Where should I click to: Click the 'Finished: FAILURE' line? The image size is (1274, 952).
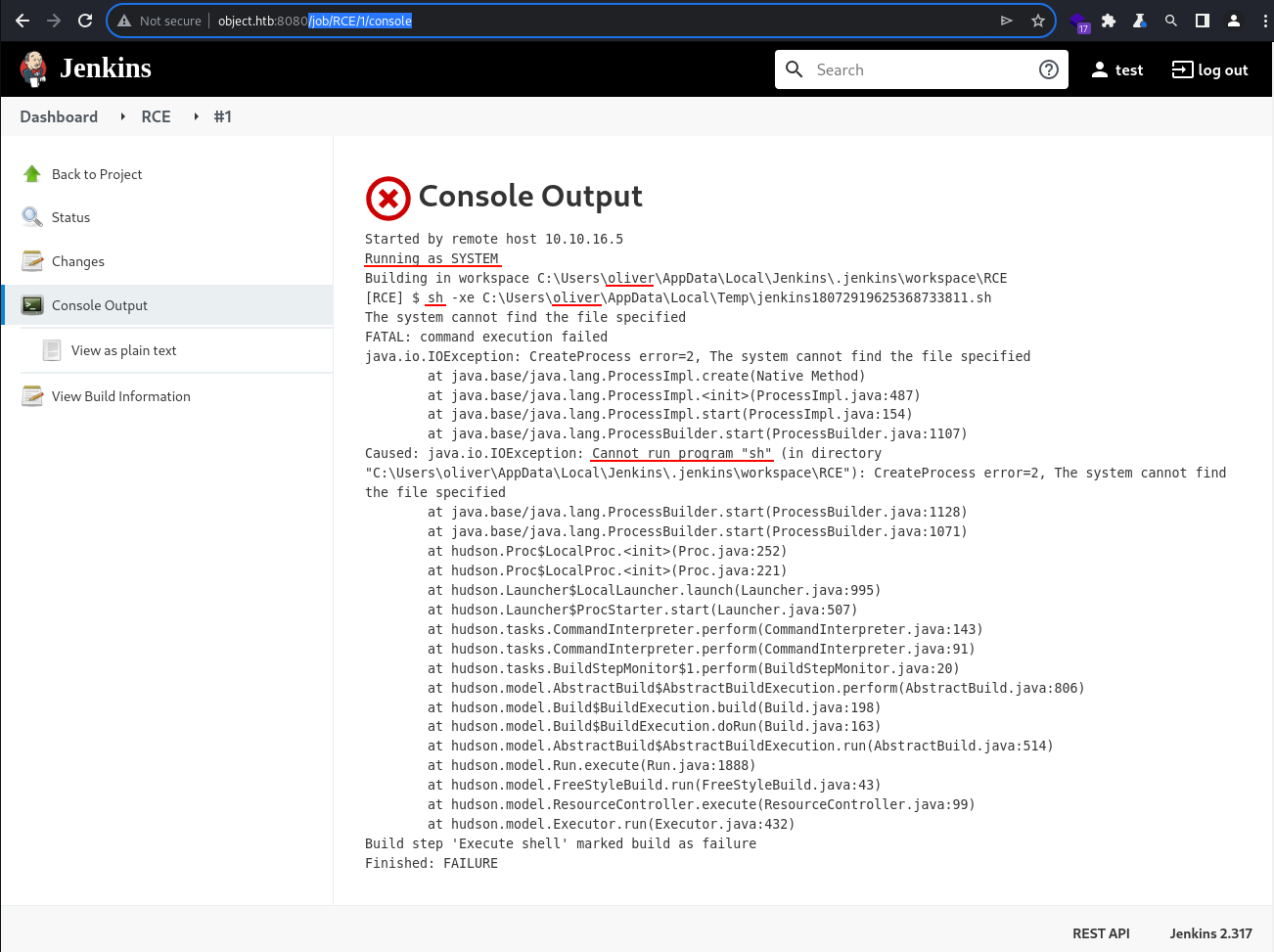point(432,863)
